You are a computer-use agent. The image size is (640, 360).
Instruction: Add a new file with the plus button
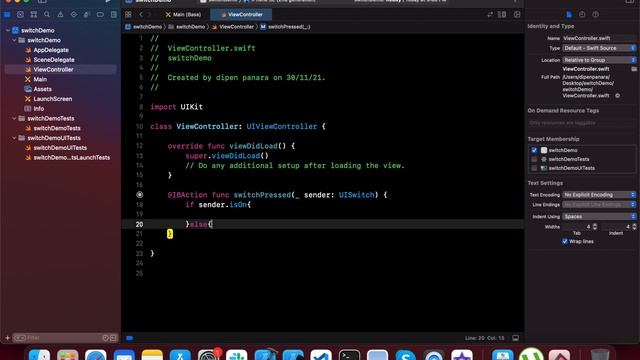[x=7, y=338]
